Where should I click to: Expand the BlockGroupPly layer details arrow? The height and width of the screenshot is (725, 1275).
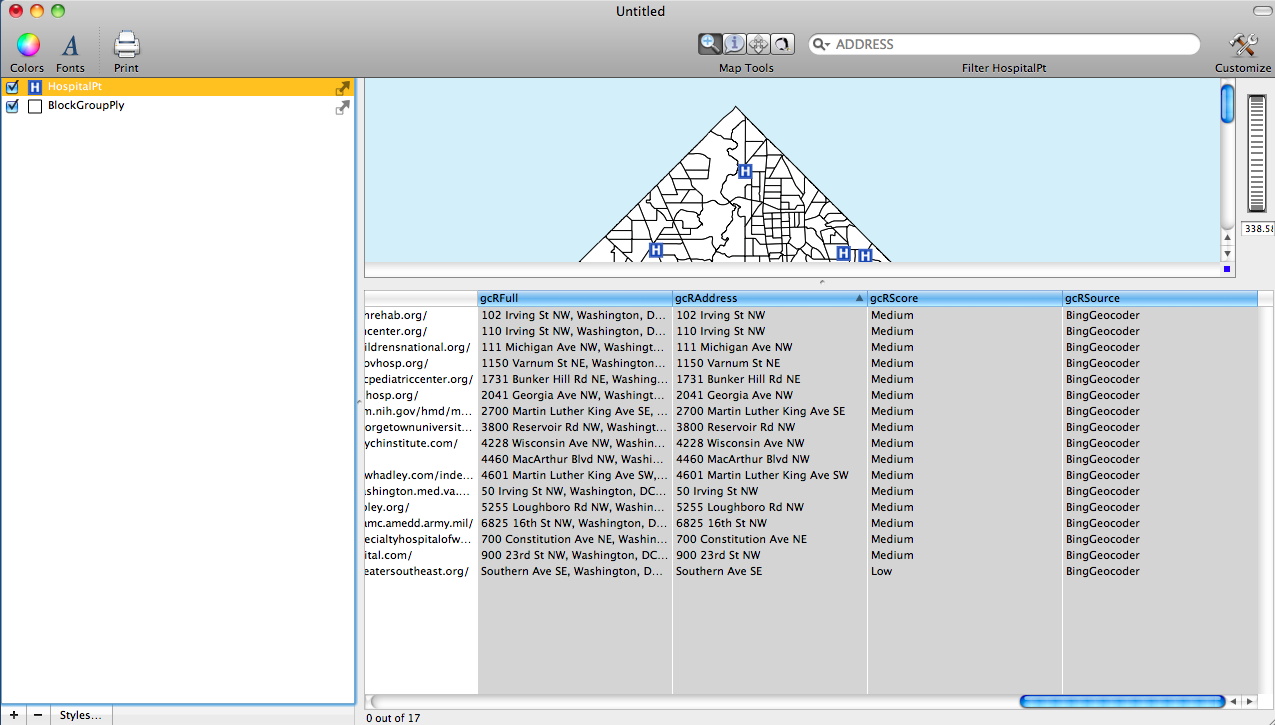(343, 107)
